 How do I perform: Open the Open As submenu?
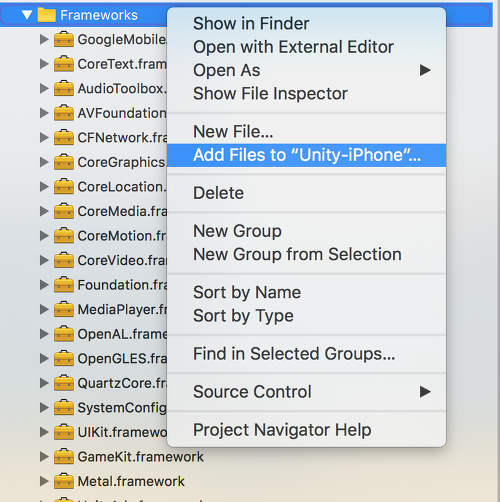(306, 70)
